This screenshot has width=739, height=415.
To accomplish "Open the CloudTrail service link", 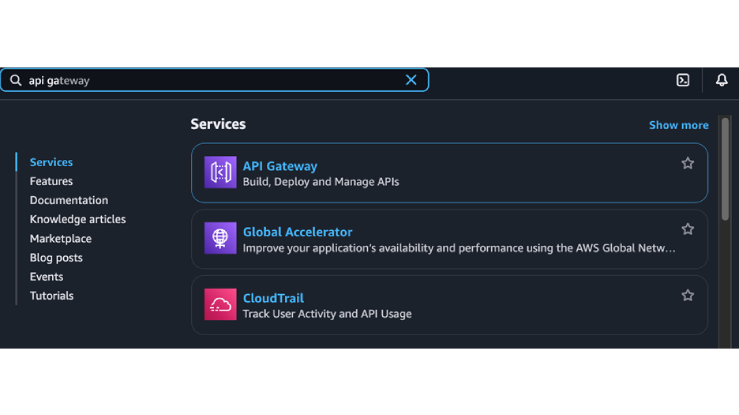I will [x=273, y=298].
